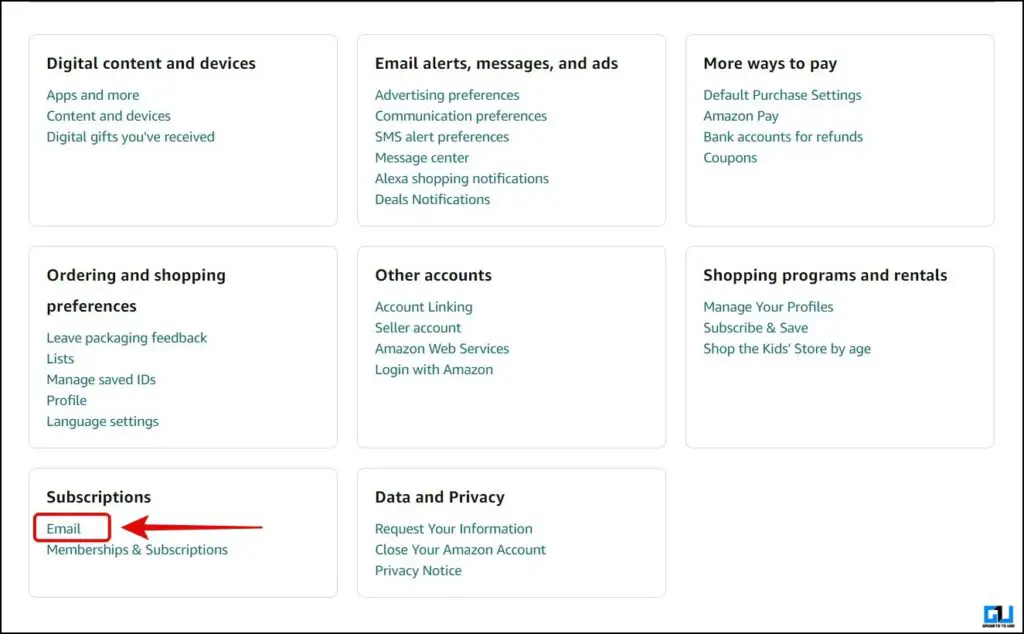Go to Amazon Pay
This screenshot has width=1024, height=634.
(741, 116)
